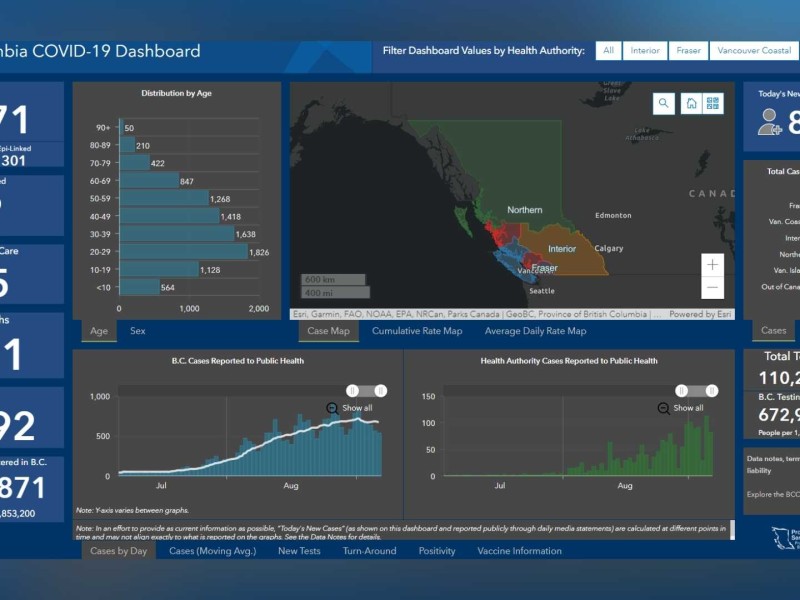Click the map home extent icon
This screenshot has width=800, height=600.
tap(690, 103)
